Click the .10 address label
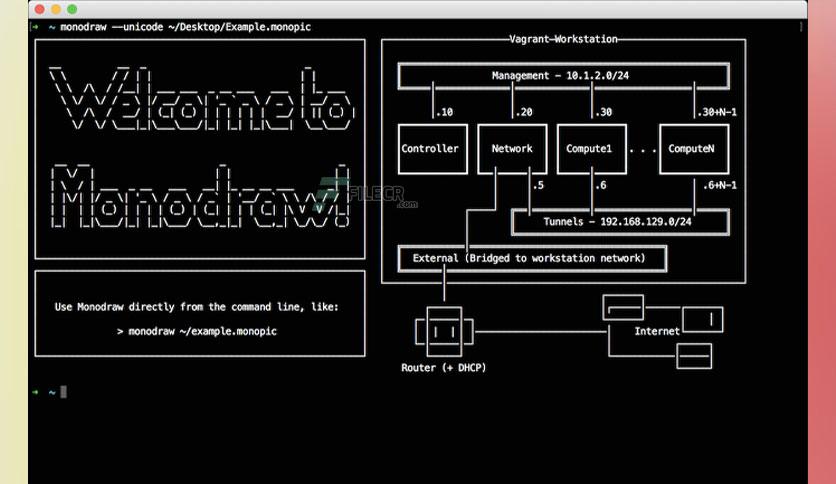This screenshot has height=484, width=836. pos(444,112)
